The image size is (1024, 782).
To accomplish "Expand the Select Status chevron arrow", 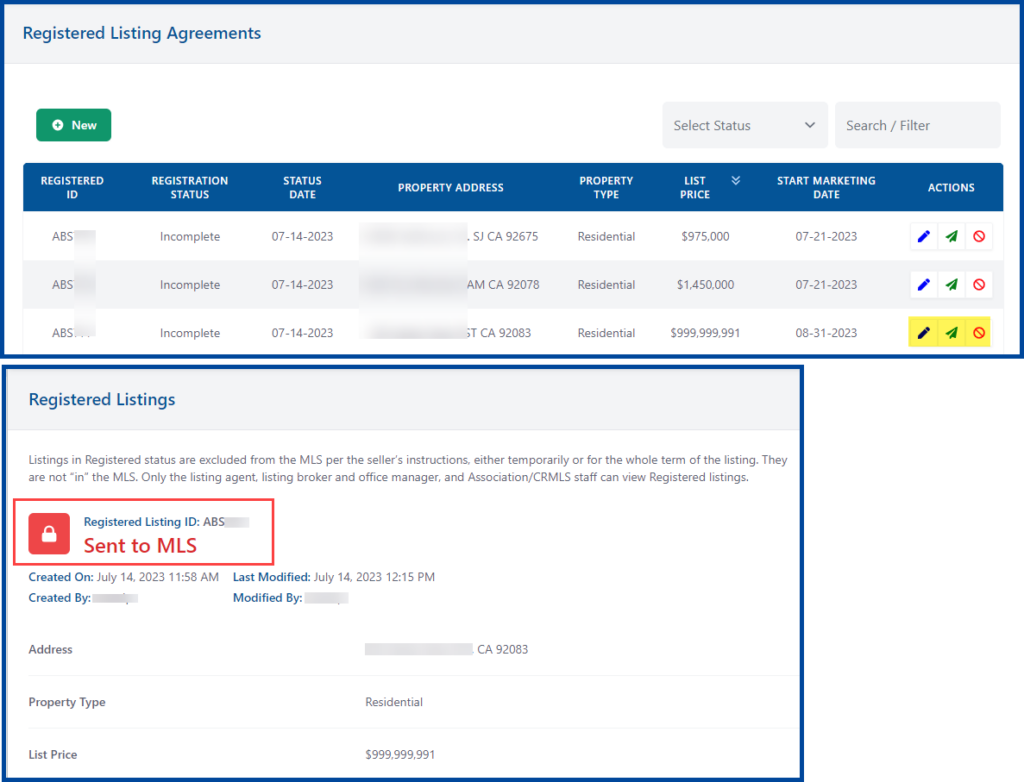I will pyautogui.click(x=810, y=125).
